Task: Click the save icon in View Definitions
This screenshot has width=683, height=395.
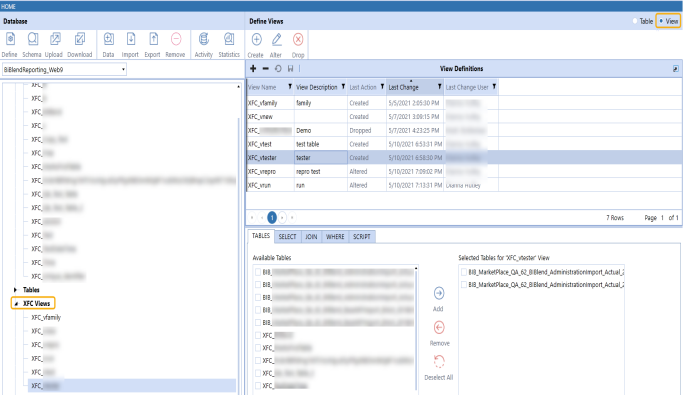Action: [x=290, y=68]
